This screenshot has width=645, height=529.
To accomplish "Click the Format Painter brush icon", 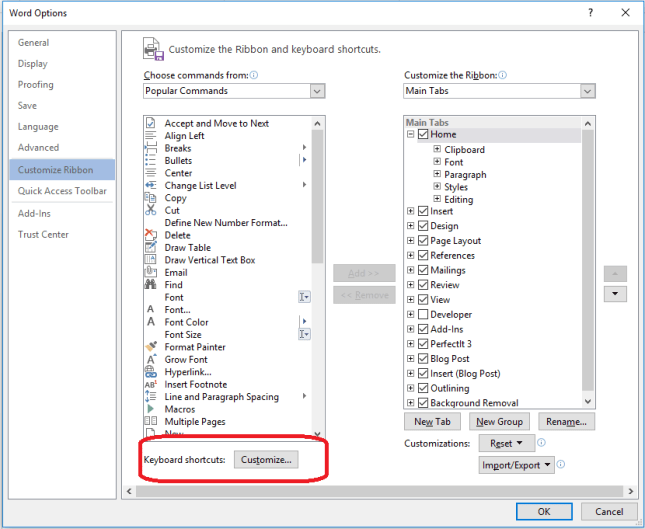I will [x=151, y=347].
